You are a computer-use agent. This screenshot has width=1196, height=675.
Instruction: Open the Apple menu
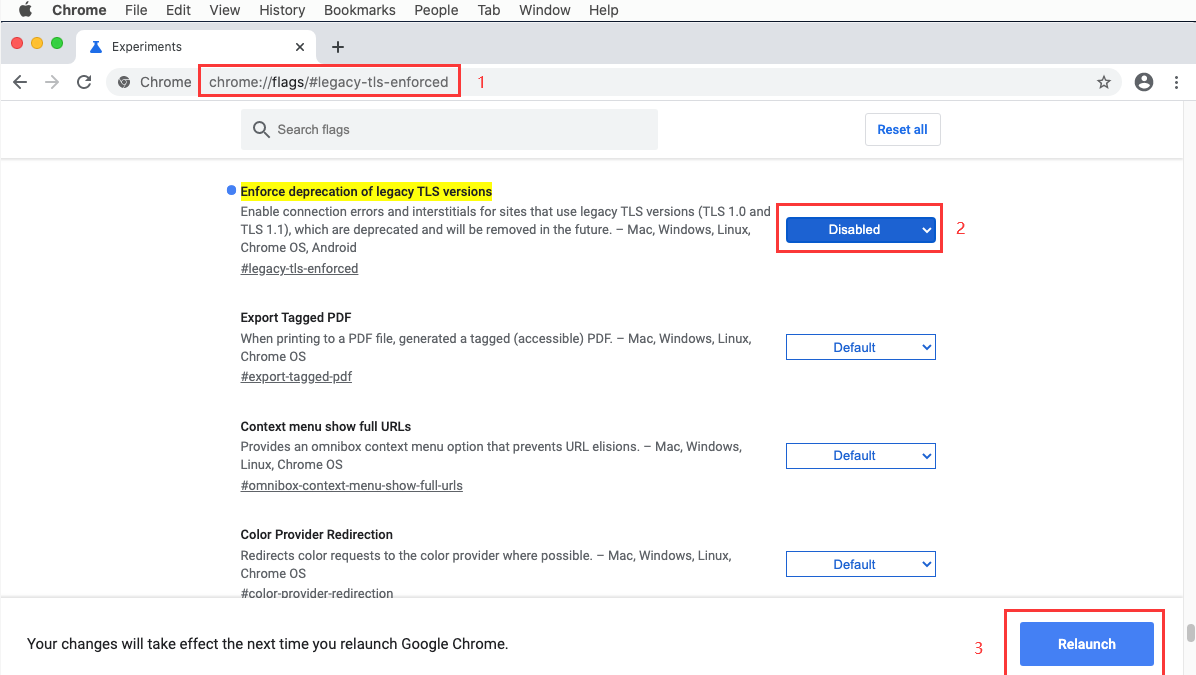[25, 10]
